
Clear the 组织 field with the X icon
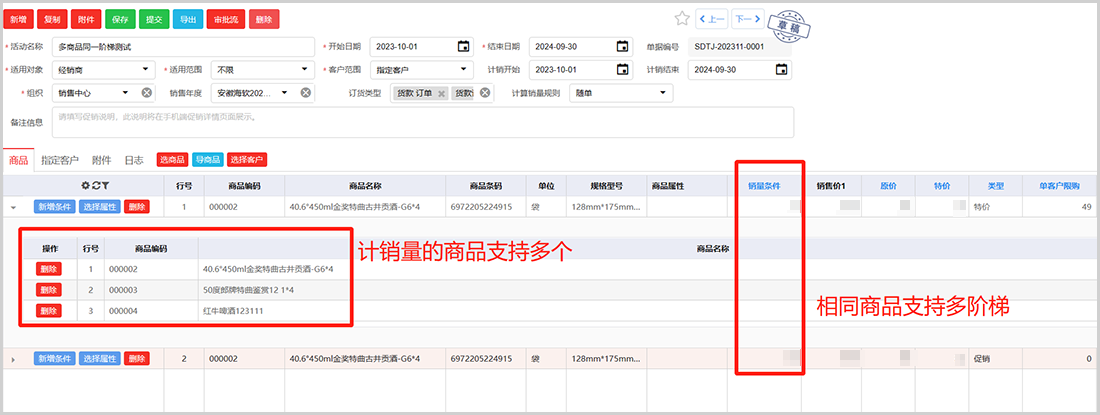pos(147,93)
